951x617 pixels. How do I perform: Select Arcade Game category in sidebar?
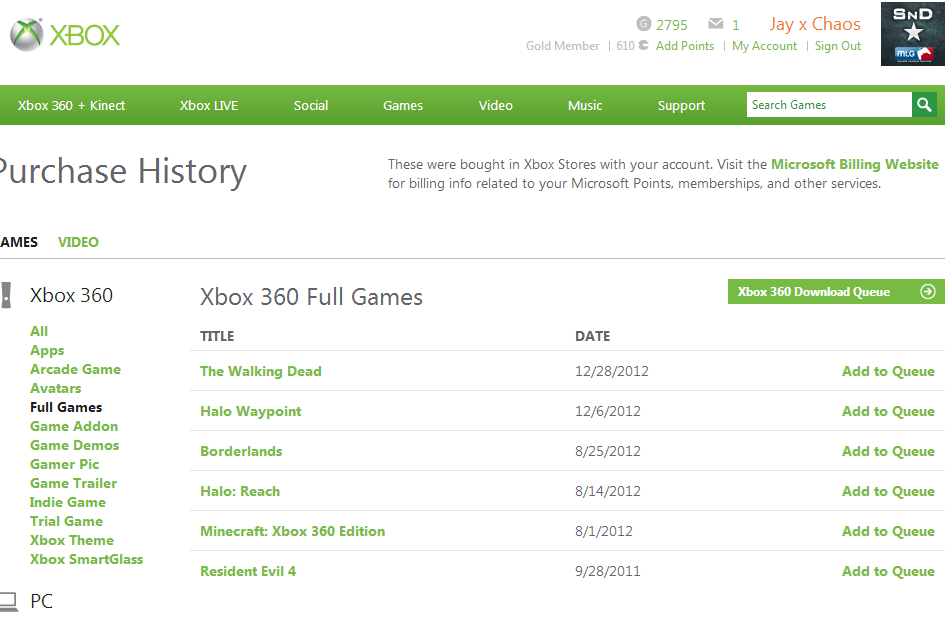[75, 369]
